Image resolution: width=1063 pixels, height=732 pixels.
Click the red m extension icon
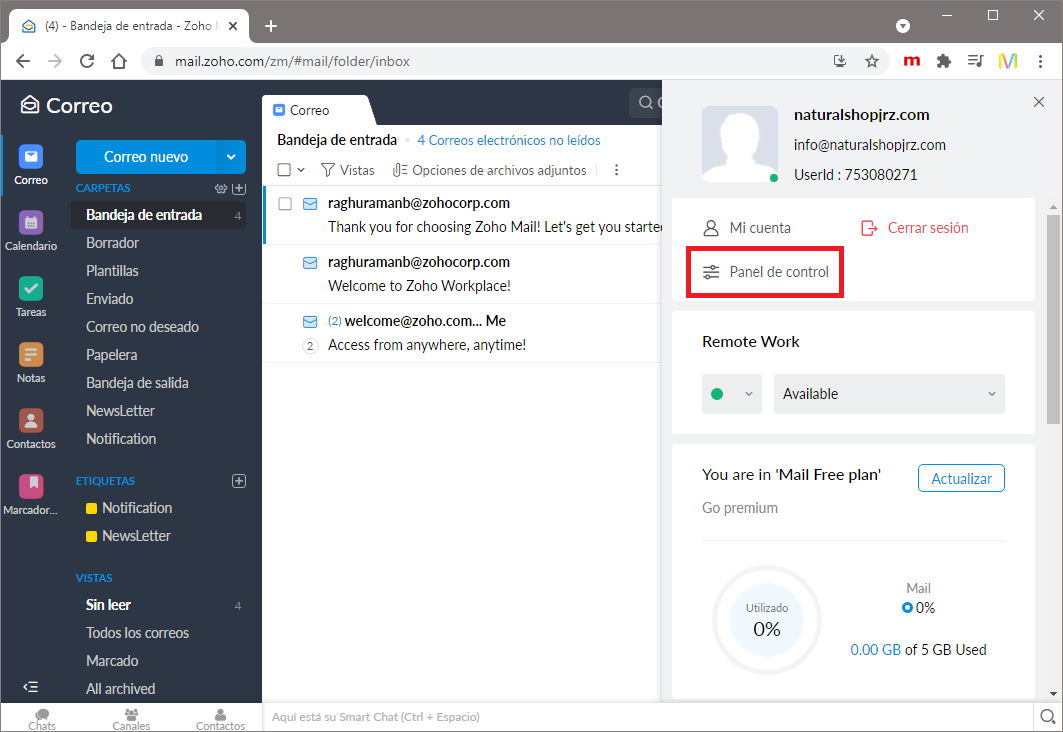click(x=912, y=61)
